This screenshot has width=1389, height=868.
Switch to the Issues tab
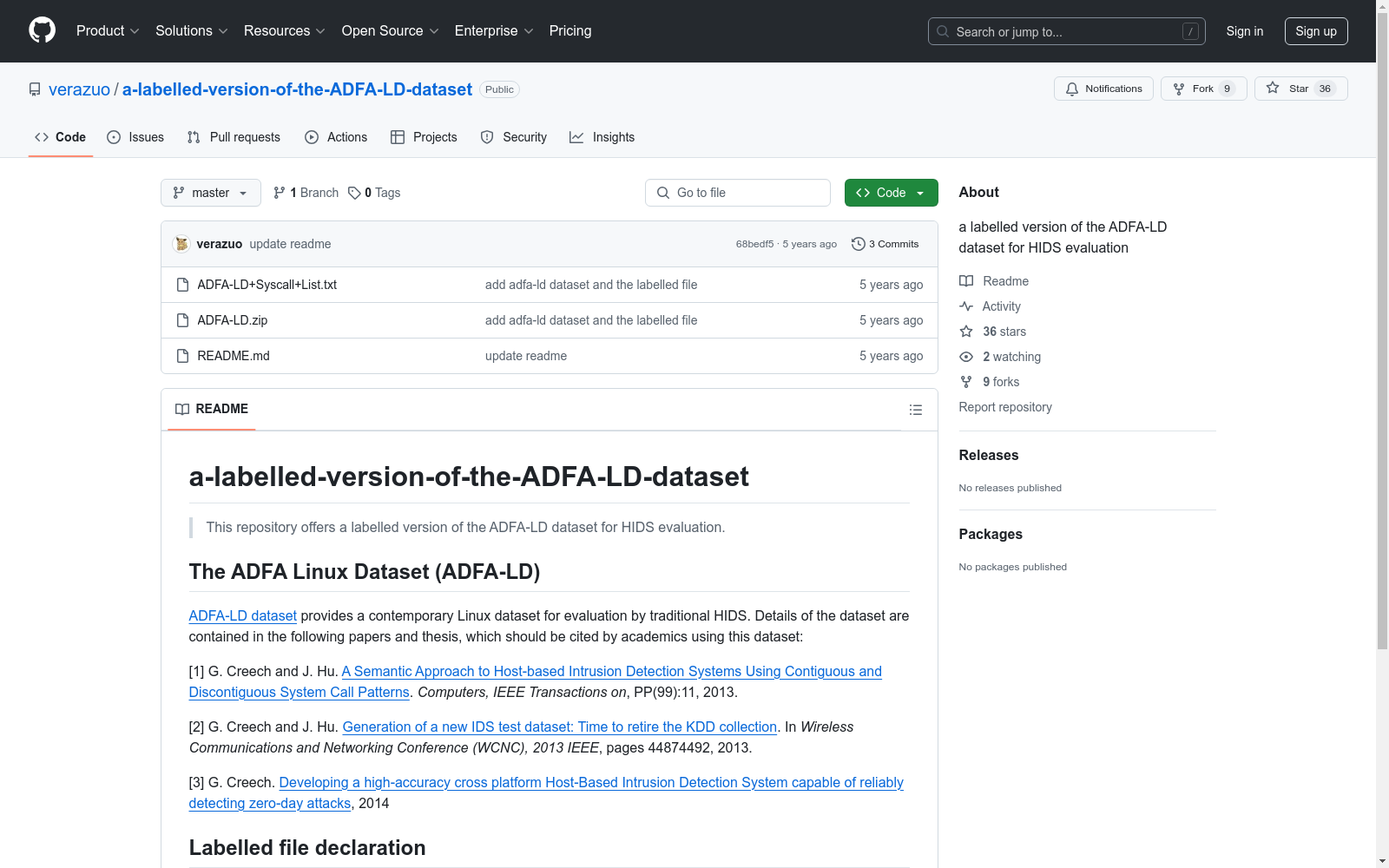click(x=135, y=137)
